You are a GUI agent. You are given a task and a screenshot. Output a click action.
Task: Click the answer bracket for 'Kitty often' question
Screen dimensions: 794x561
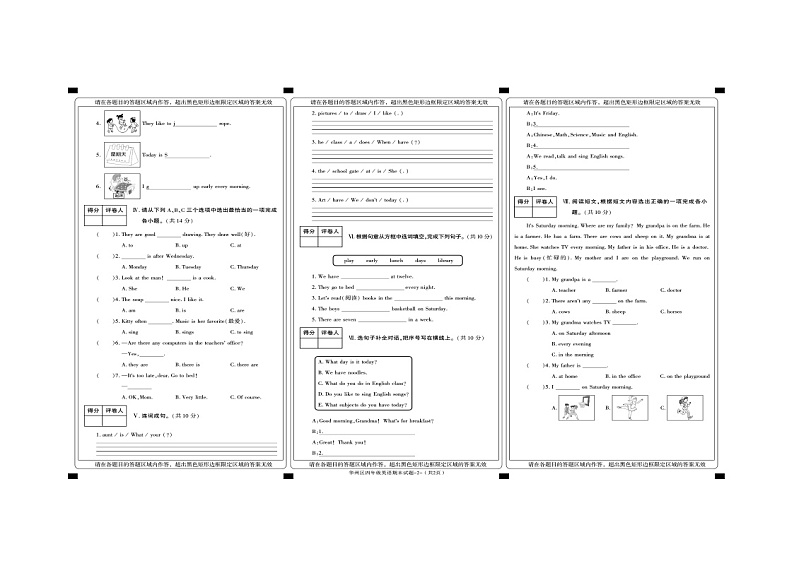[102, 321]
